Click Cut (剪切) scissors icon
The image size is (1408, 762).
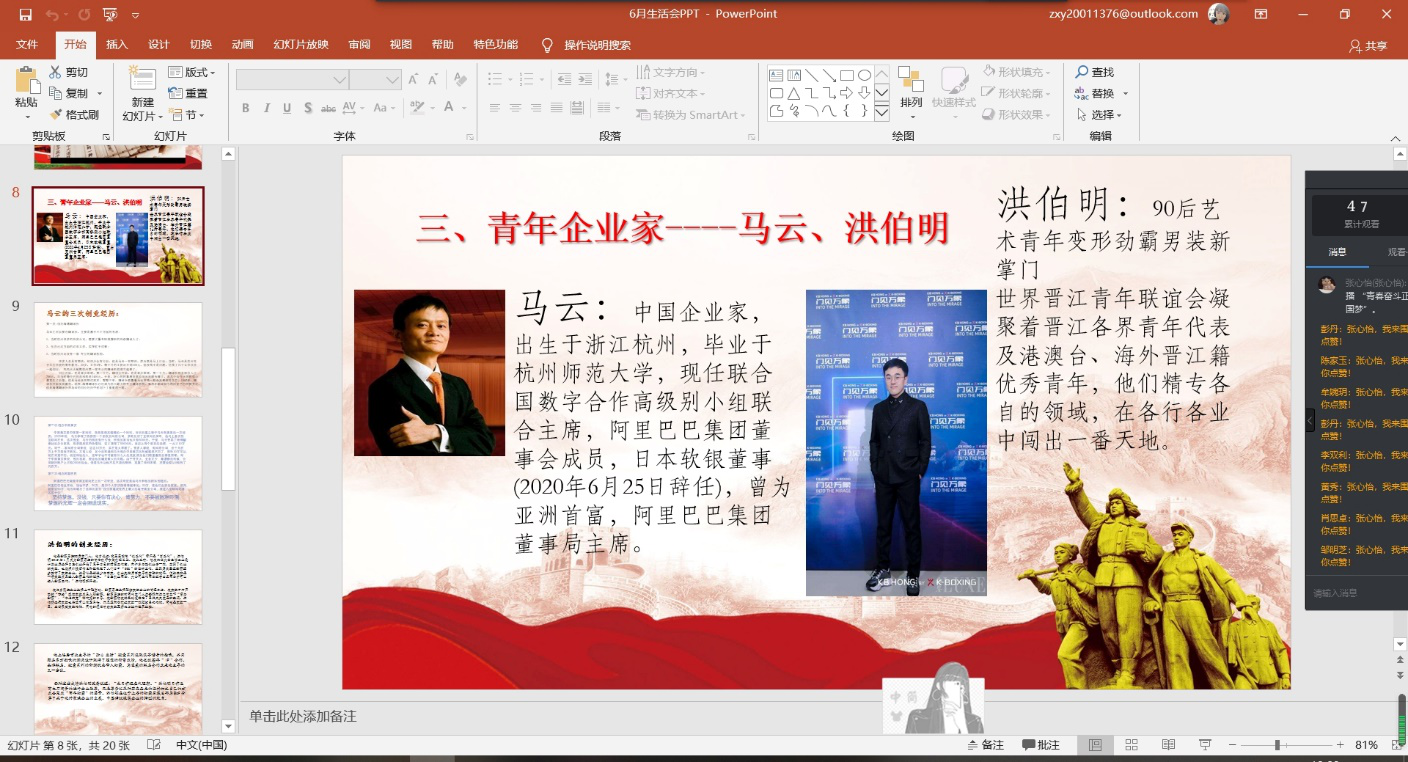click(x=55, y=72)
